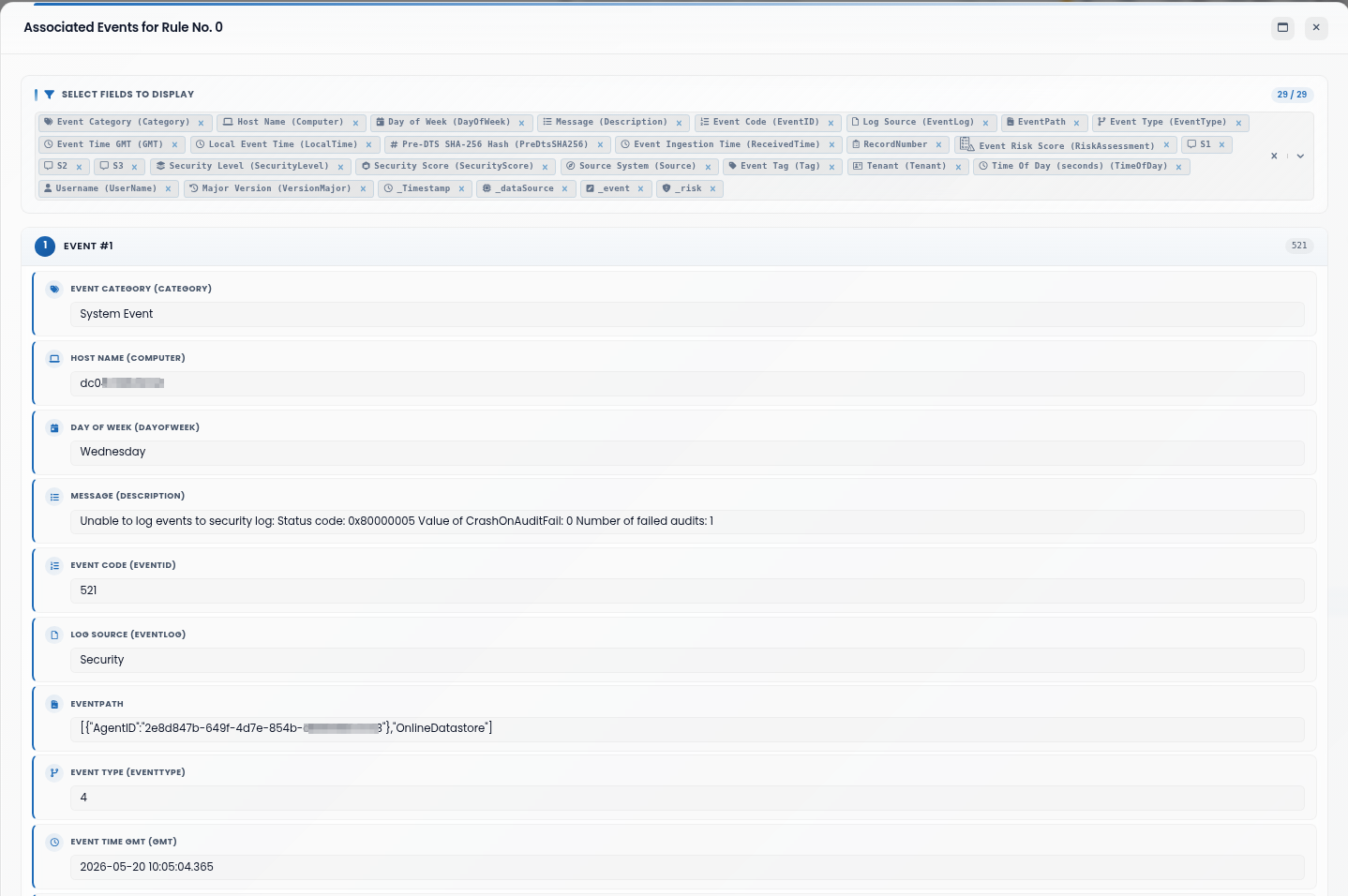The image size is (1348, 896).
Task: Click the filter icon beside Select Fields
Action: pos(49,95)
